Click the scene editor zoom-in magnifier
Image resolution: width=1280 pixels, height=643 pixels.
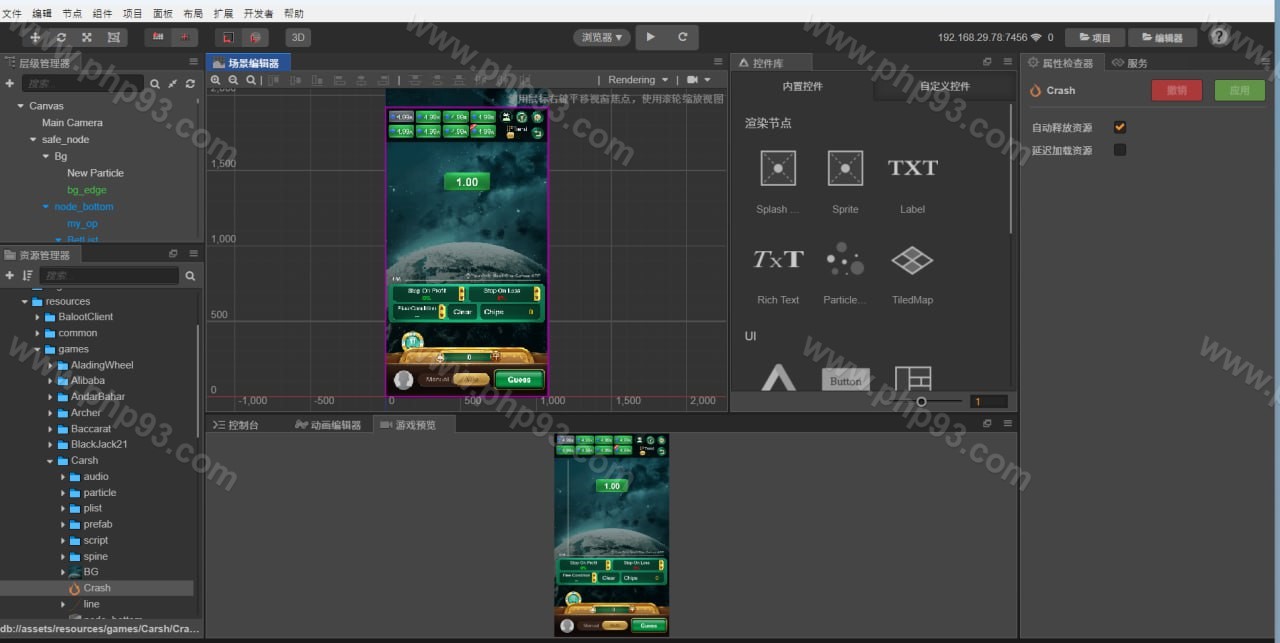(x=218, y=80)
